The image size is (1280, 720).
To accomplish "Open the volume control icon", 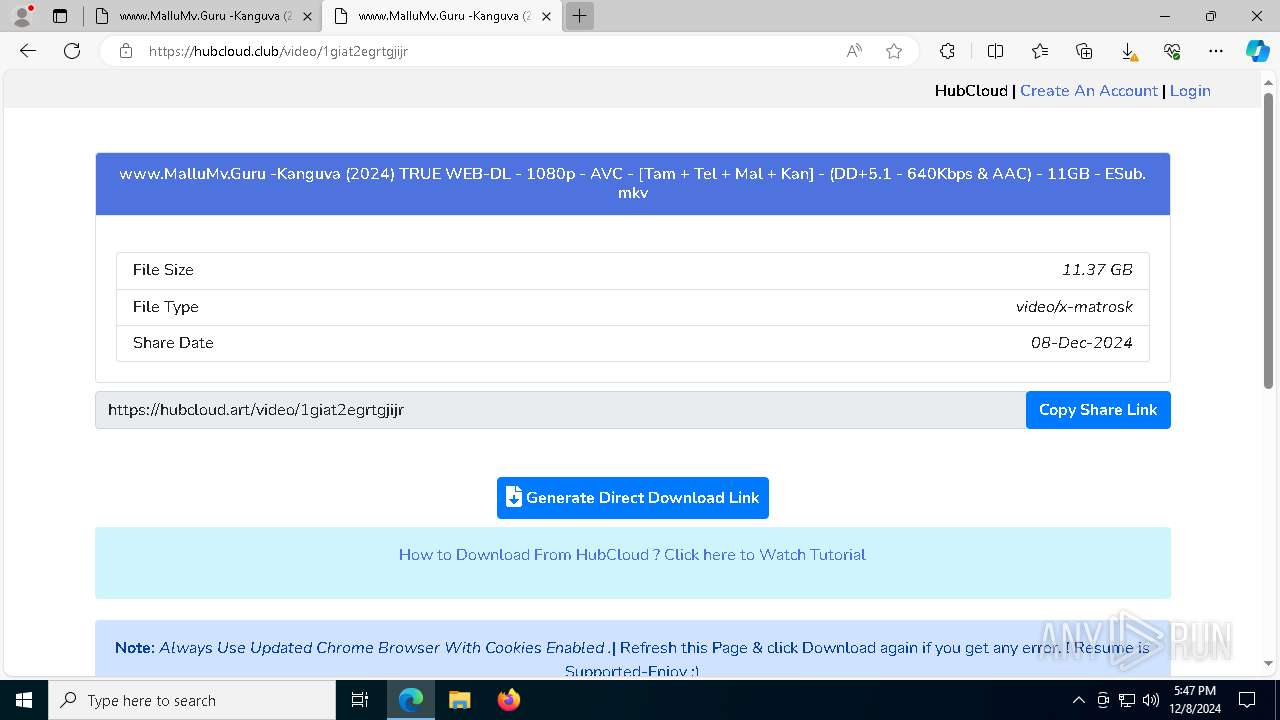I will 1151,700.
